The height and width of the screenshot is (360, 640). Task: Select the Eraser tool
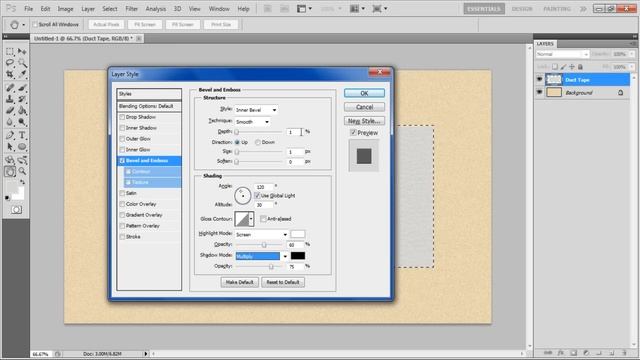10,110
